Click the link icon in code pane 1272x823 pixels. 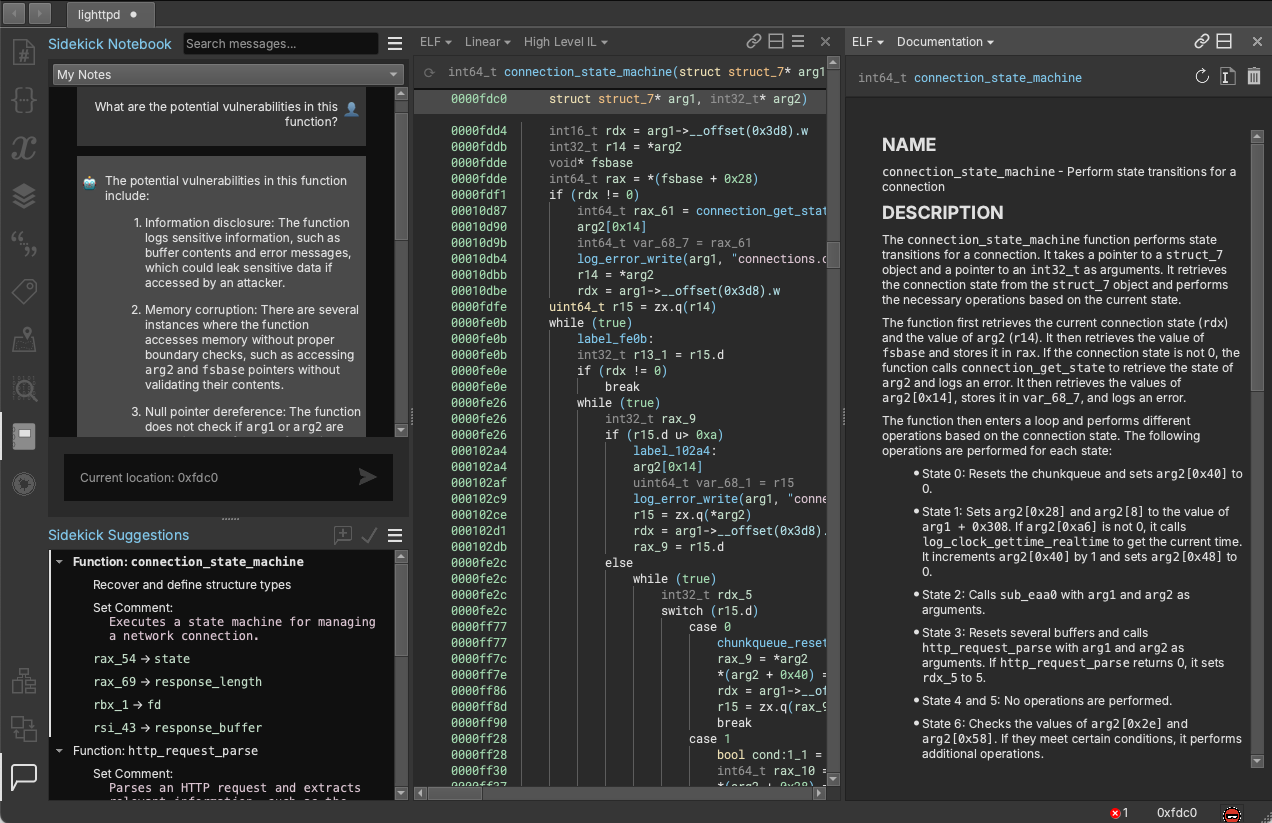[754, 42]
